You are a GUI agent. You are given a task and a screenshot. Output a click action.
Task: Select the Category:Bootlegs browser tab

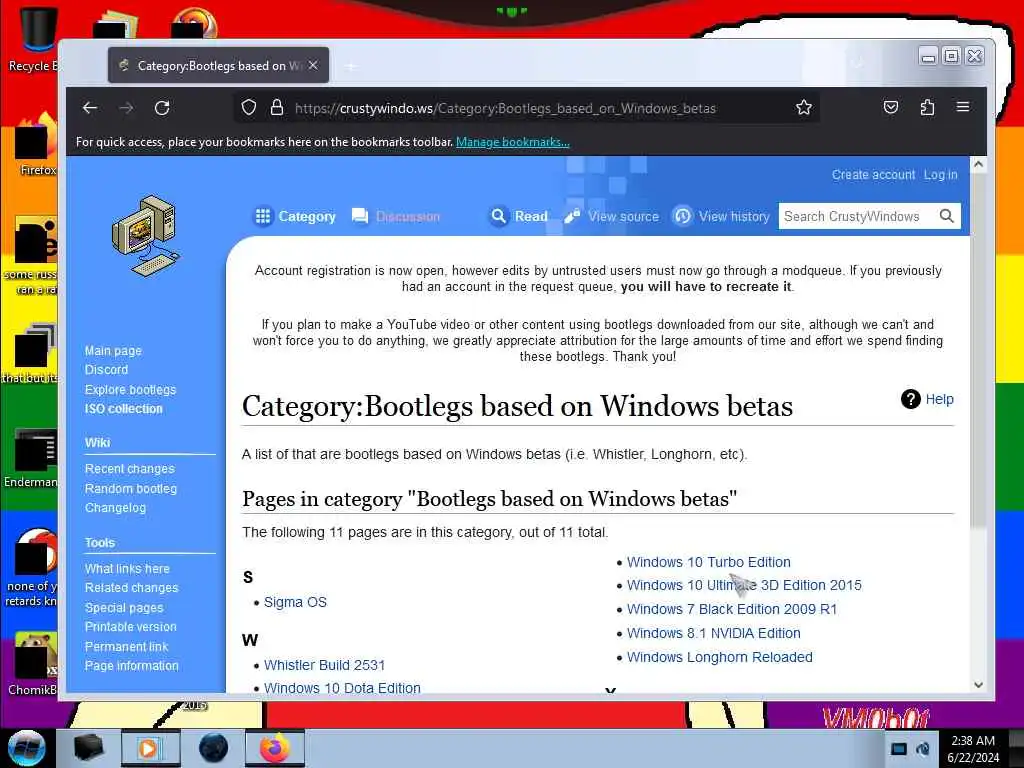tap(218, 65)
